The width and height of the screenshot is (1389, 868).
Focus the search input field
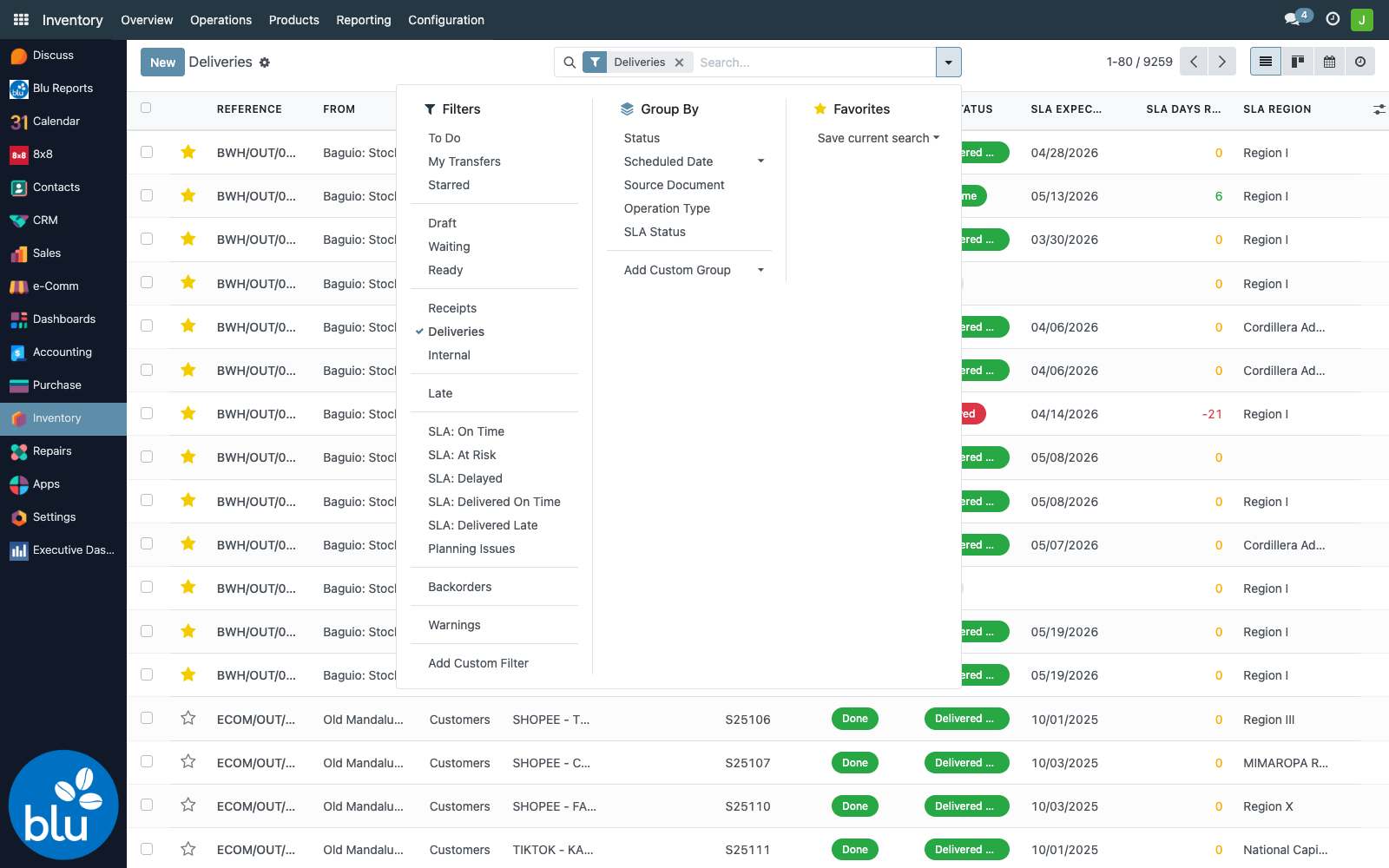coord(813,62)
